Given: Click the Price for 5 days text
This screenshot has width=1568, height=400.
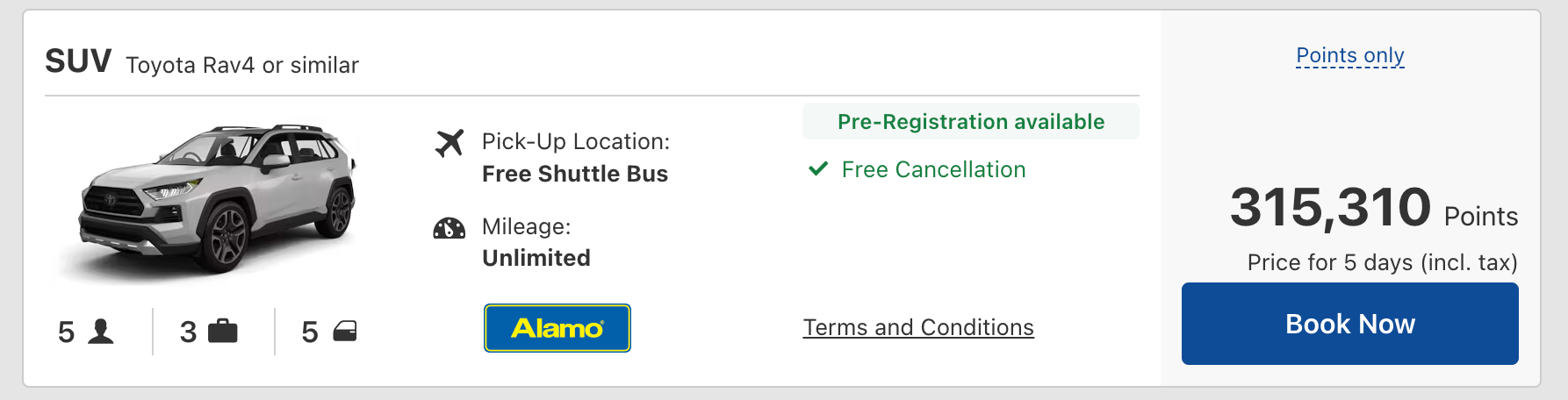Looking at the screenshot, I should click(x=1382, y=262).
